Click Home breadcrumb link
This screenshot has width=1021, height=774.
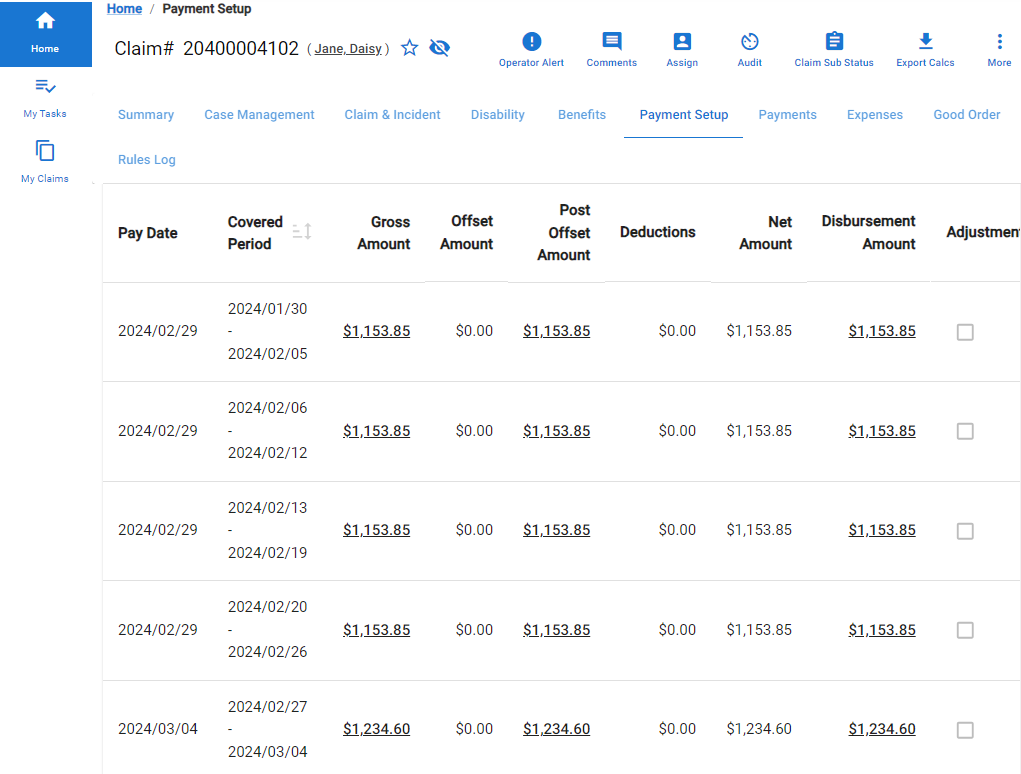click(124, 9)
